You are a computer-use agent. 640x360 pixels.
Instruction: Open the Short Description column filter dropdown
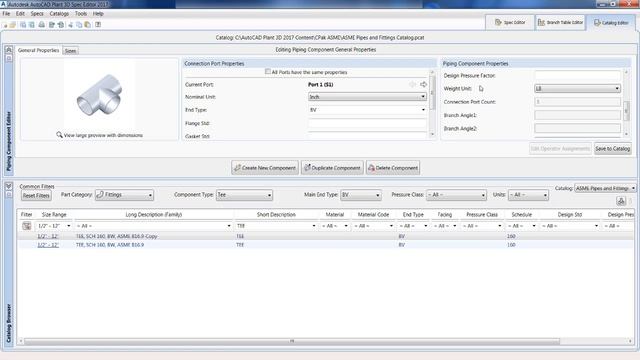(x=276, y=226)
